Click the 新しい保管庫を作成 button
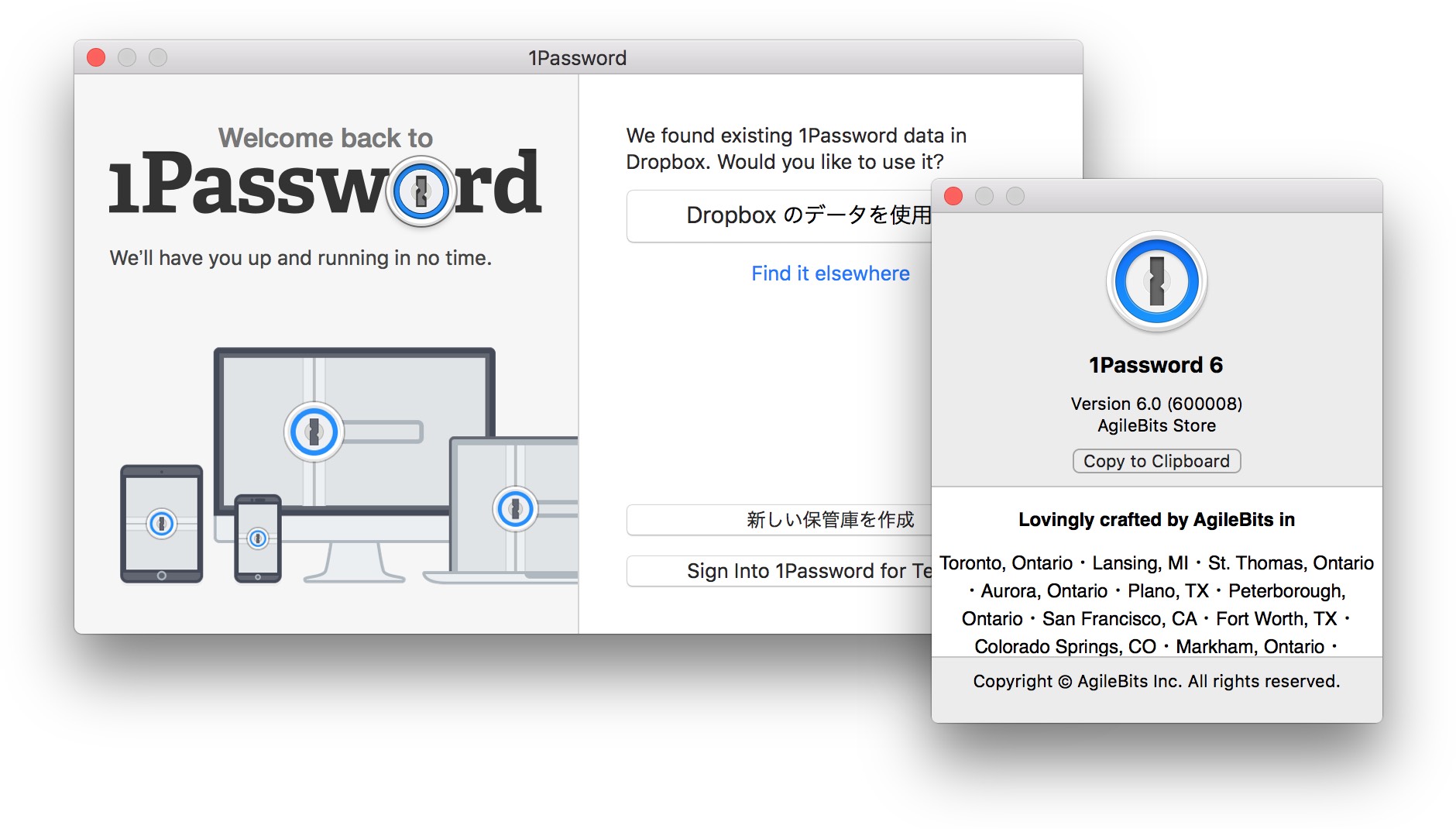This screenshot has width=1456, height=829. tap(779, 520)
